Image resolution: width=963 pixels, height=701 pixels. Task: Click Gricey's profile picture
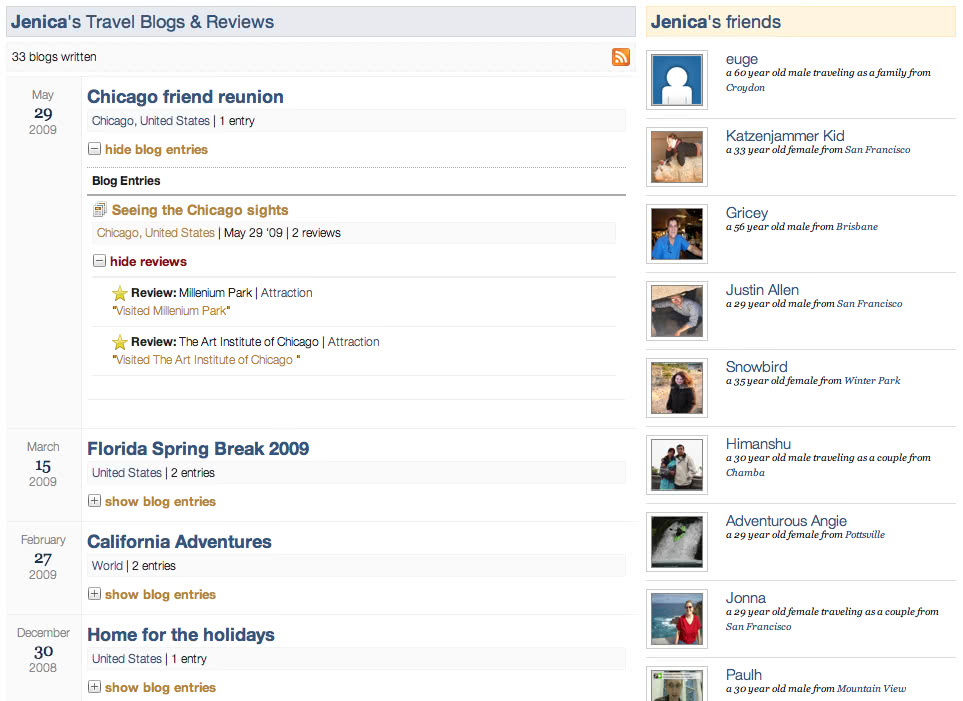(x=677, y=234)
